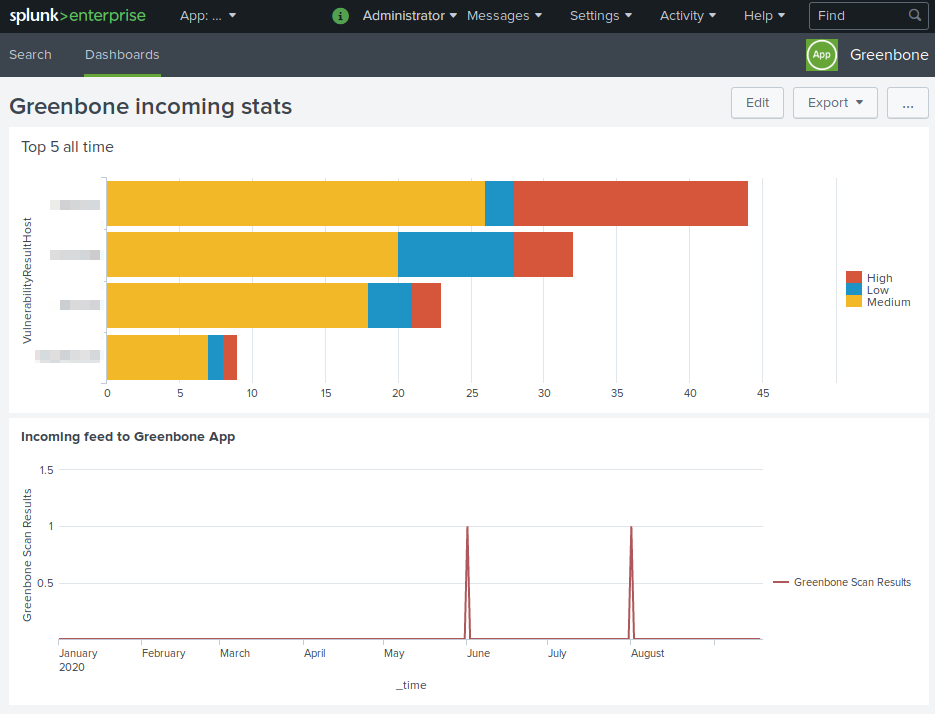Click inside the Find input field

pyautogui.click(x=858, y=16)
